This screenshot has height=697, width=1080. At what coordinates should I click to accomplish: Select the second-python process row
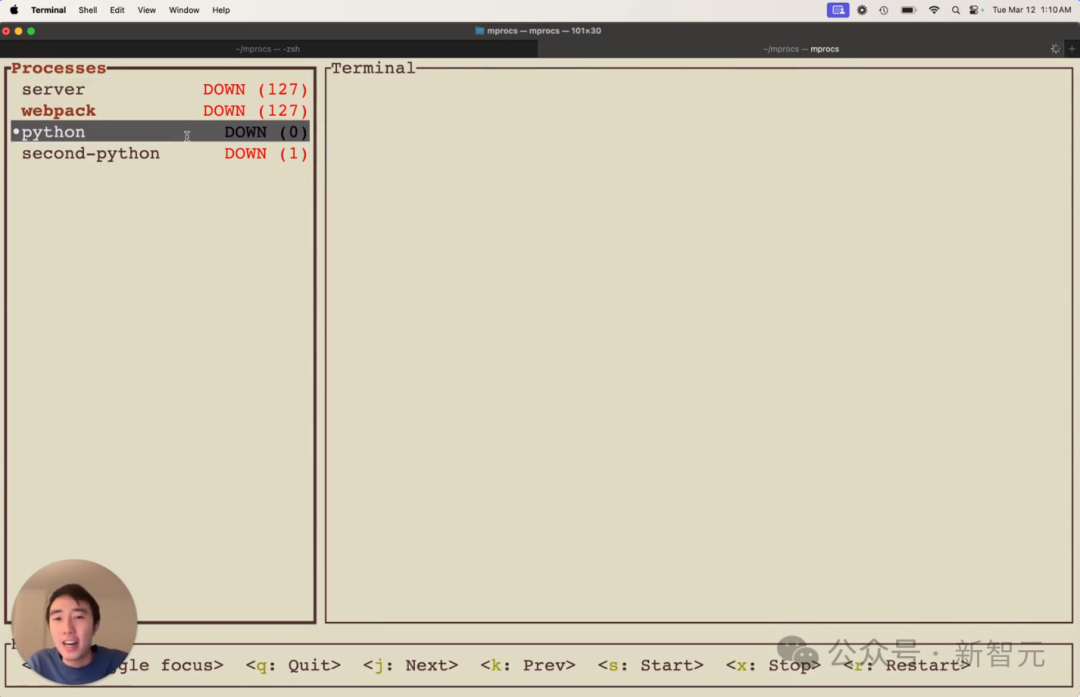[x=160, y=154]
